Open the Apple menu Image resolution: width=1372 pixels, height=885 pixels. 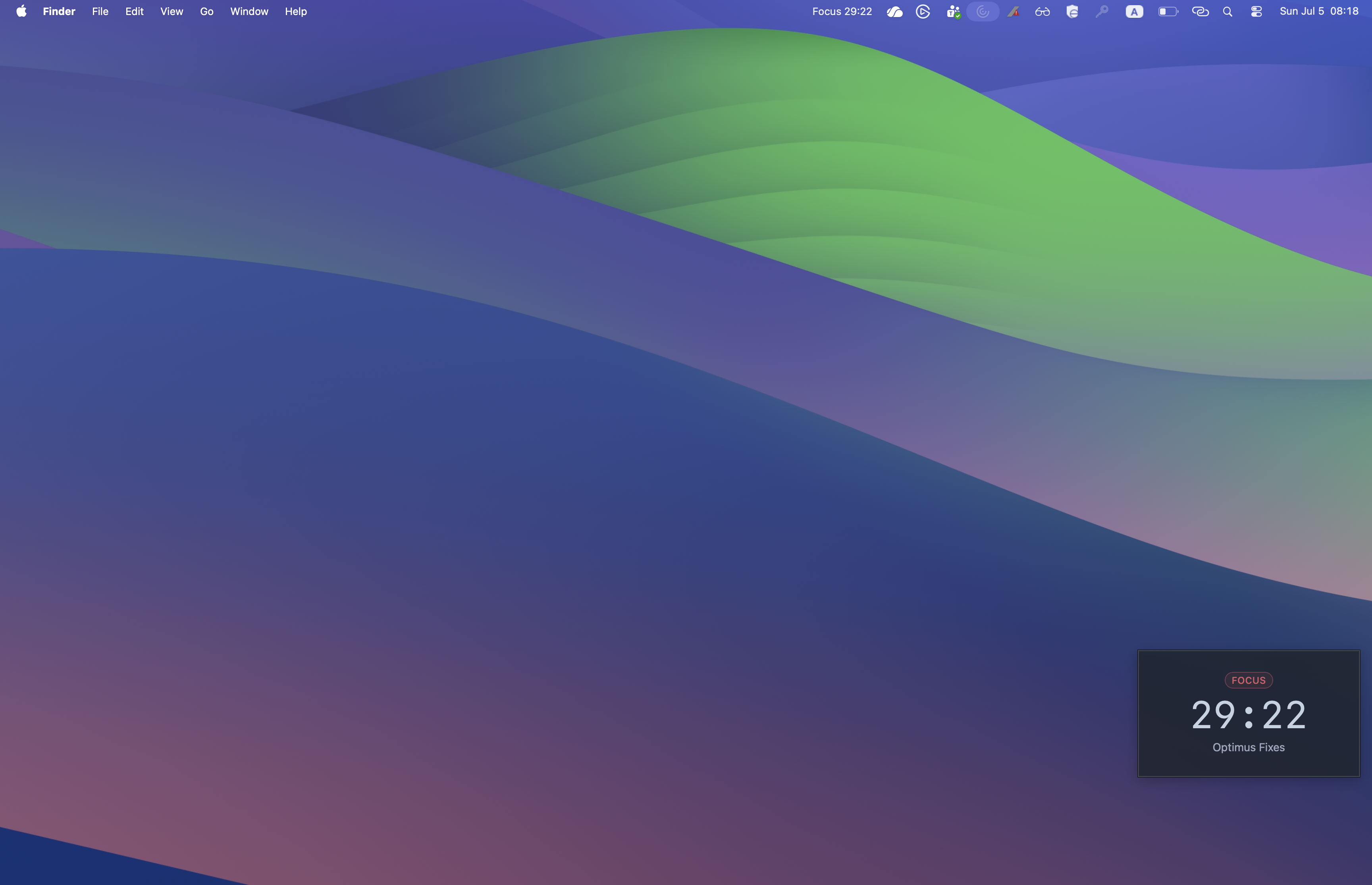[21, 12]
